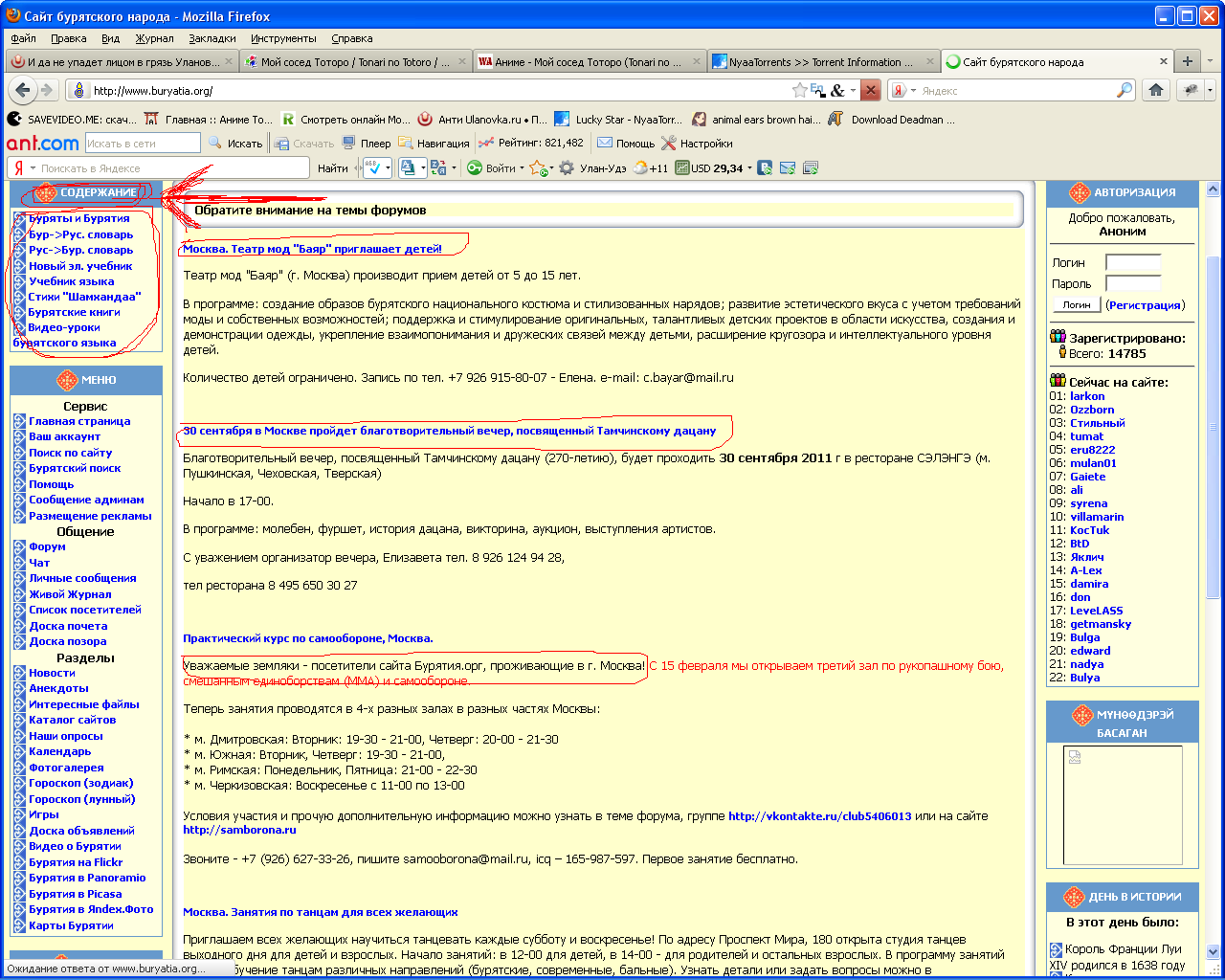The image size is (1225, 980).
Task: Open Настройки on the ant.com toolbar
Action: tap(697, 144)
